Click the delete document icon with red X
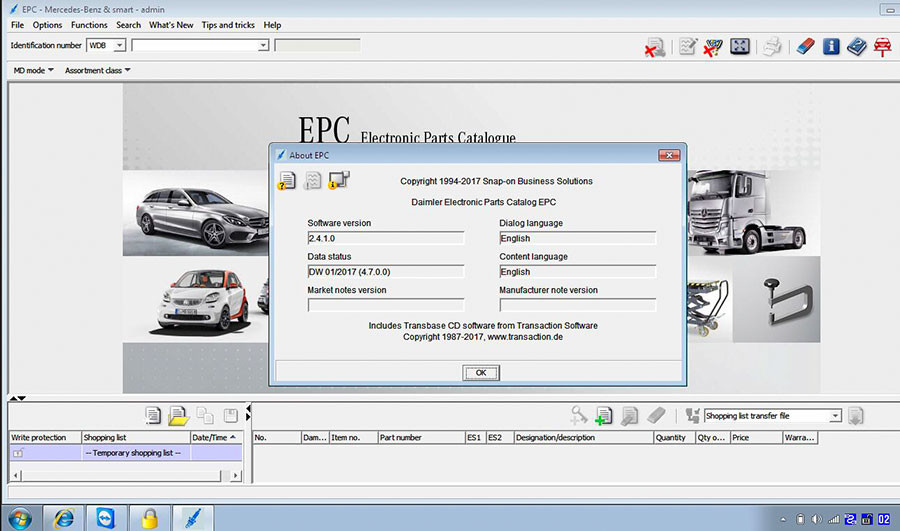Viewport: 900px width, 531px height. 654,47
